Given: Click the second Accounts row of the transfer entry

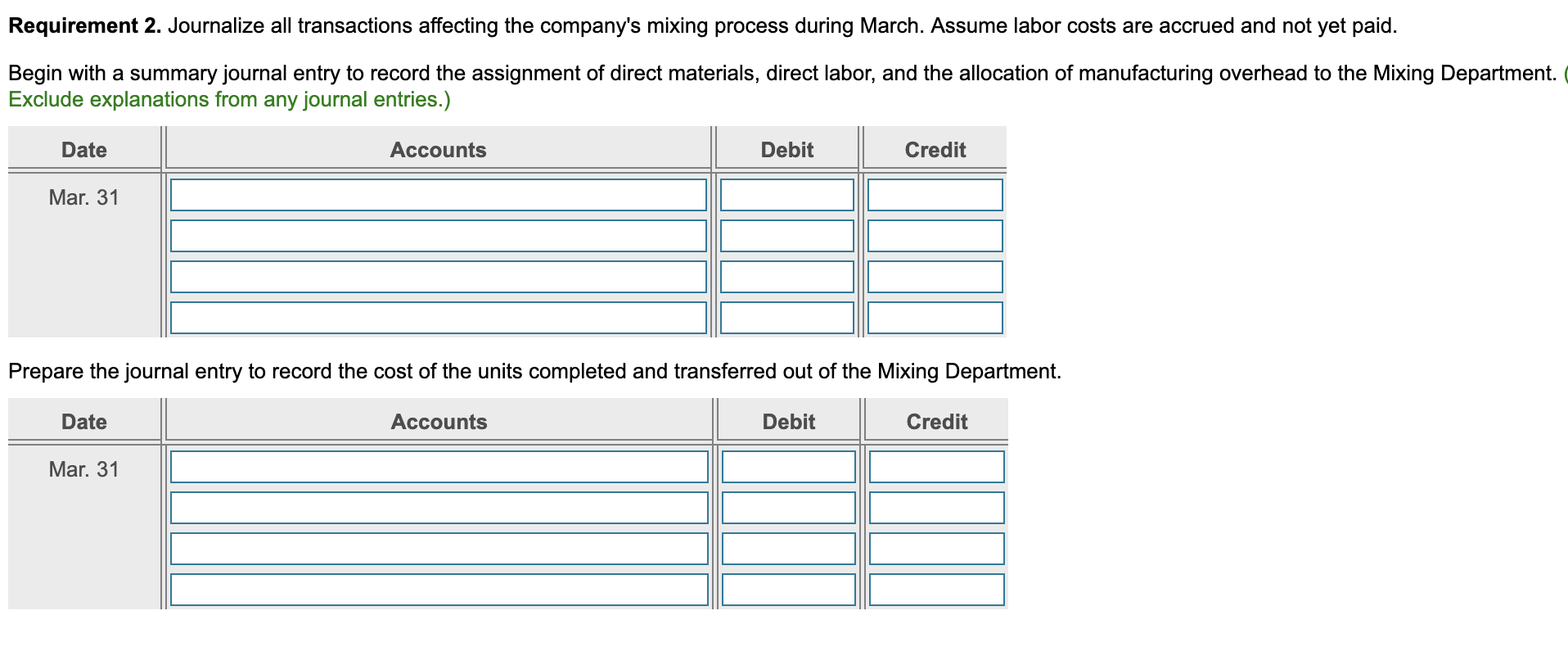Looking at the screenshot, I should 438,508.
